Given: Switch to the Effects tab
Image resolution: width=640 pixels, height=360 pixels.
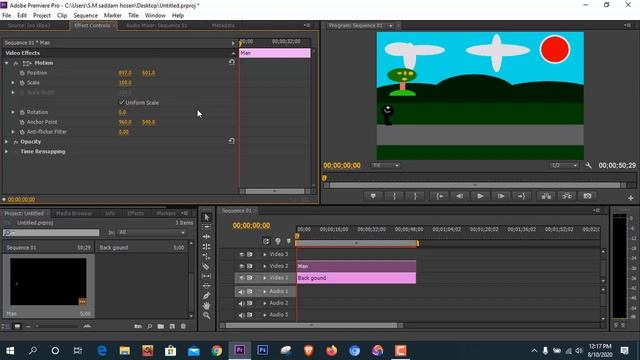Looking at the screenshot, I should 136,213.
